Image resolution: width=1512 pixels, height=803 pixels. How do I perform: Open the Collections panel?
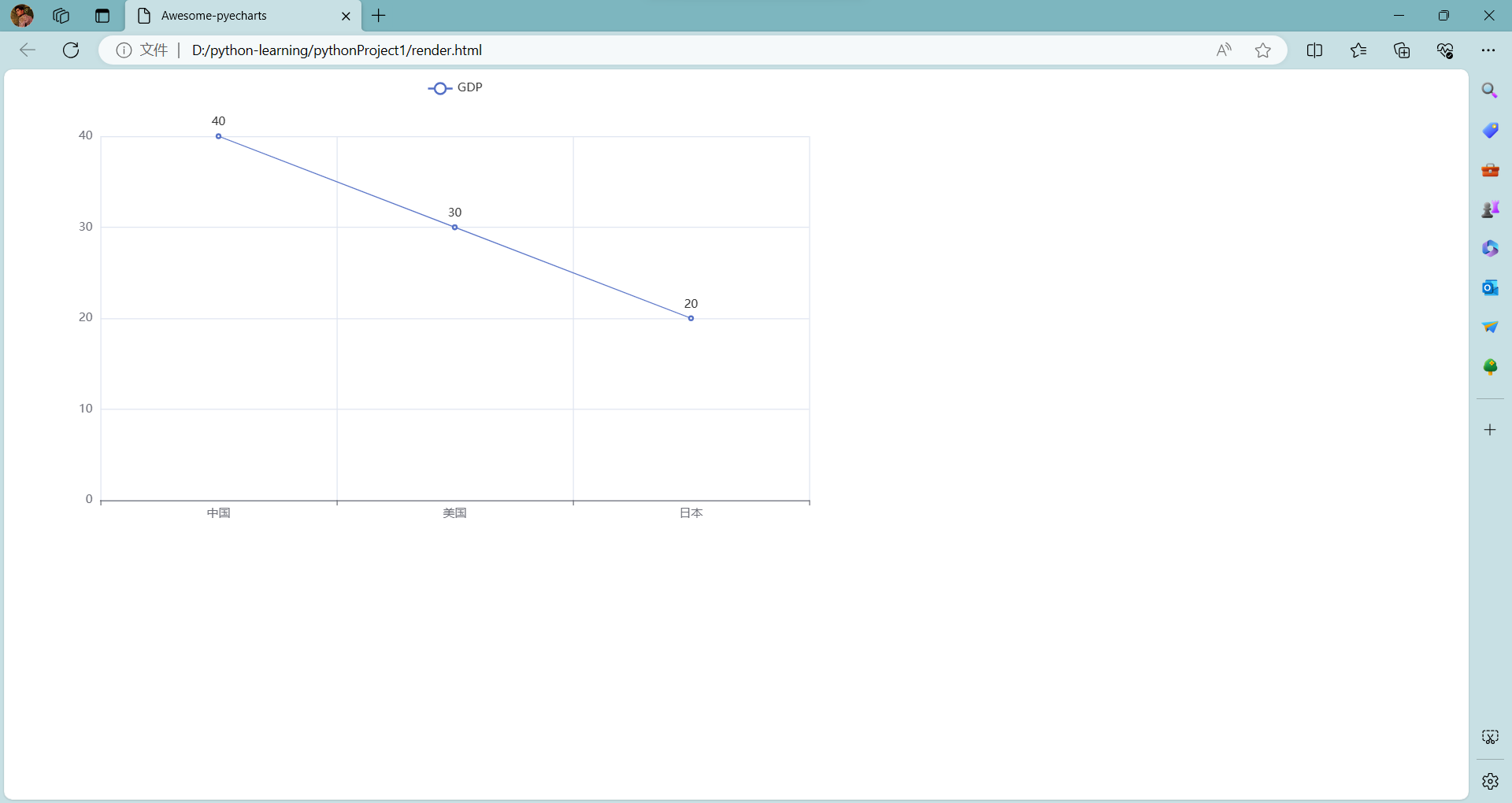(1402, 50)
